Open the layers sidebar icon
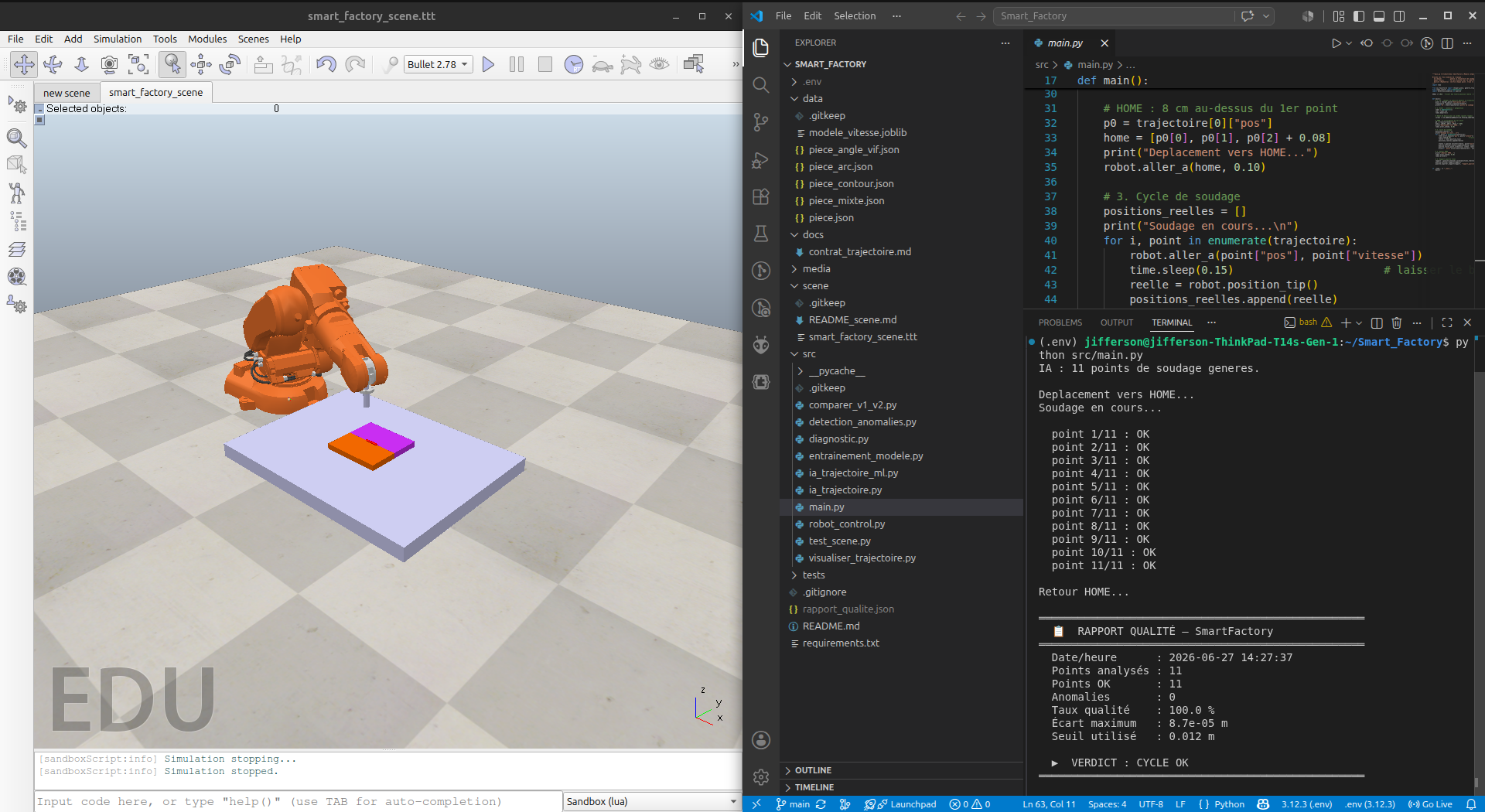The width and height of the screenshot is (1485, 812). click(17, 249)
